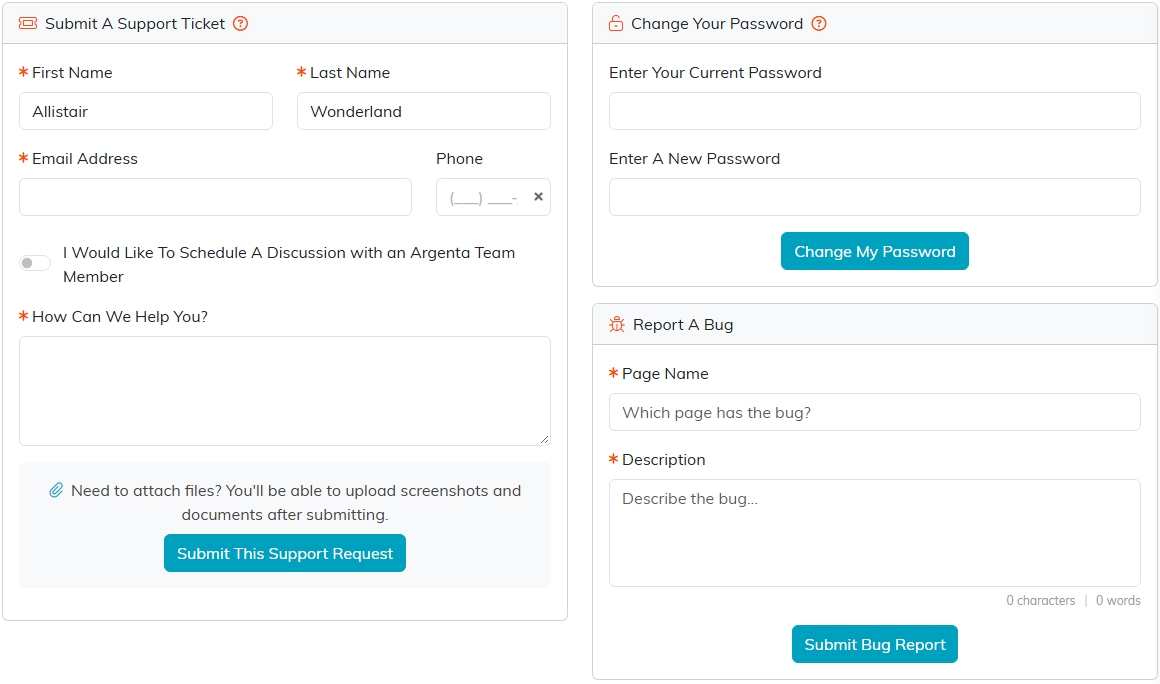This screenshot has height=684, width=1160.
Task: Click the 'How Can We Help You?' label
Action: 120,316
